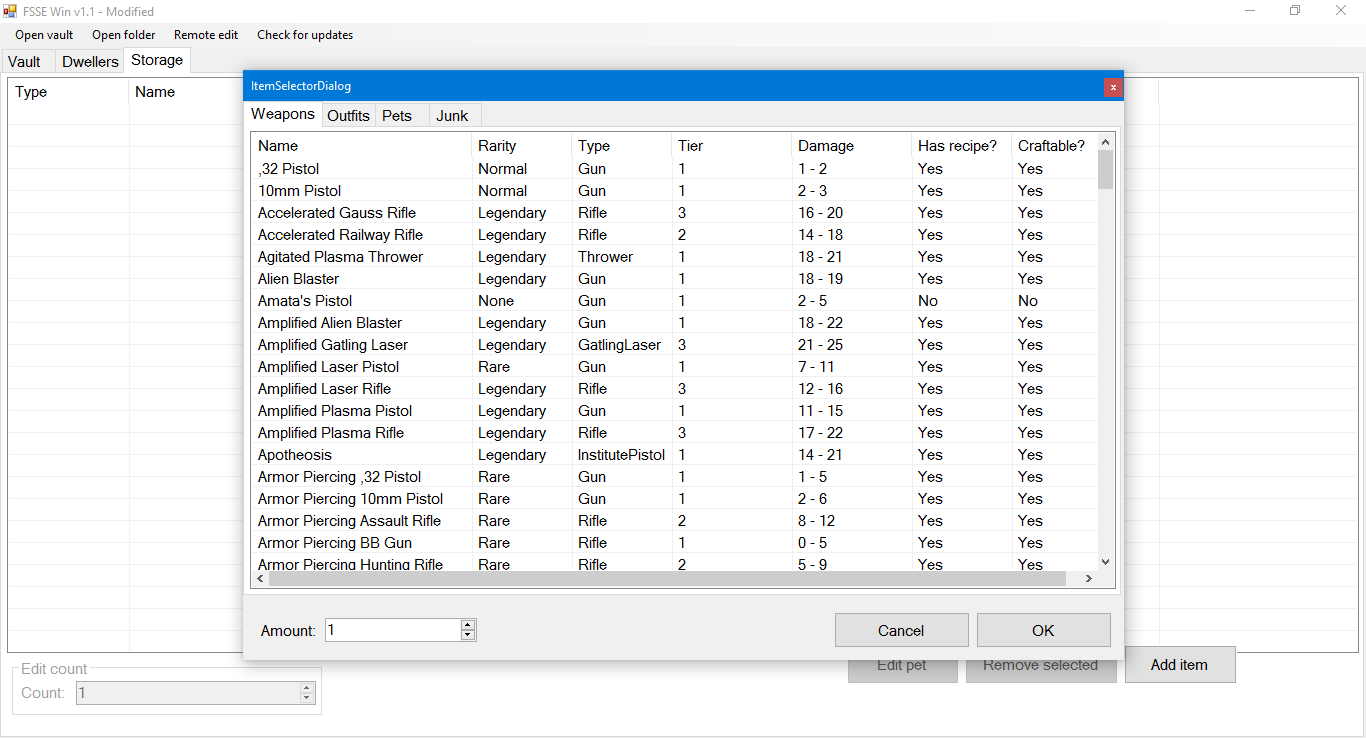Click the horizontal scrollbar right arrow in weapons list

coord(1088,579)
